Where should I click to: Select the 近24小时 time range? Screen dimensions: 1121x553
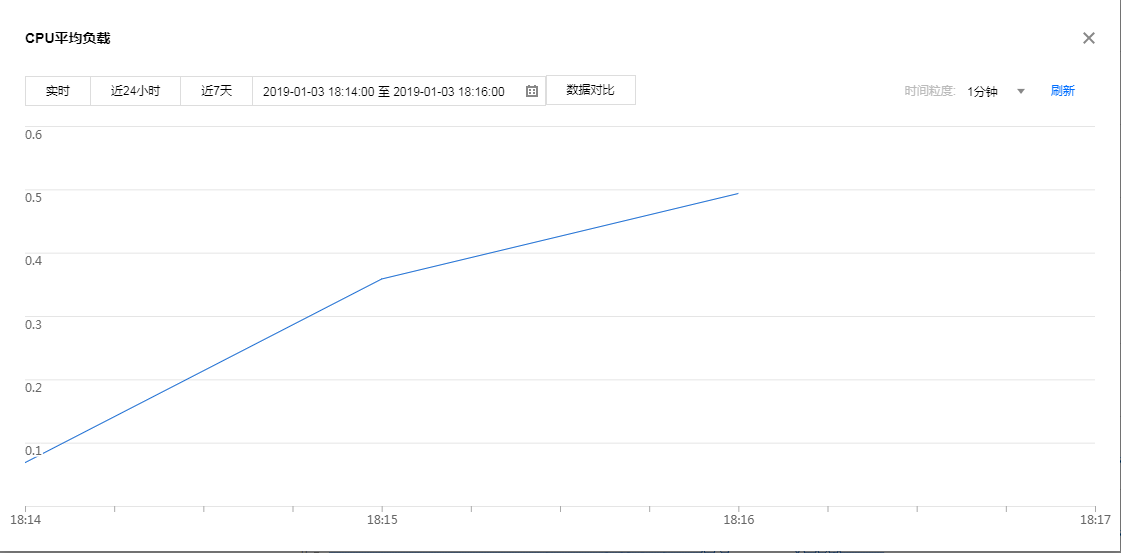pos(135,91)
